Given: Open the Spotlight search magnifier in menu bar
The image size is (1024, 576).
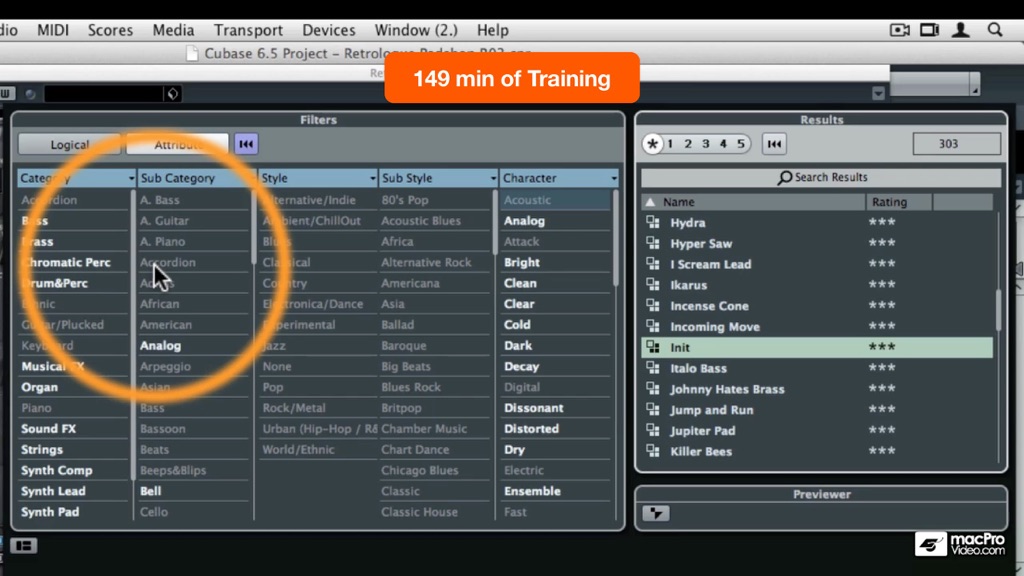Looking at the screenshot, I should [x=995, y=30].
